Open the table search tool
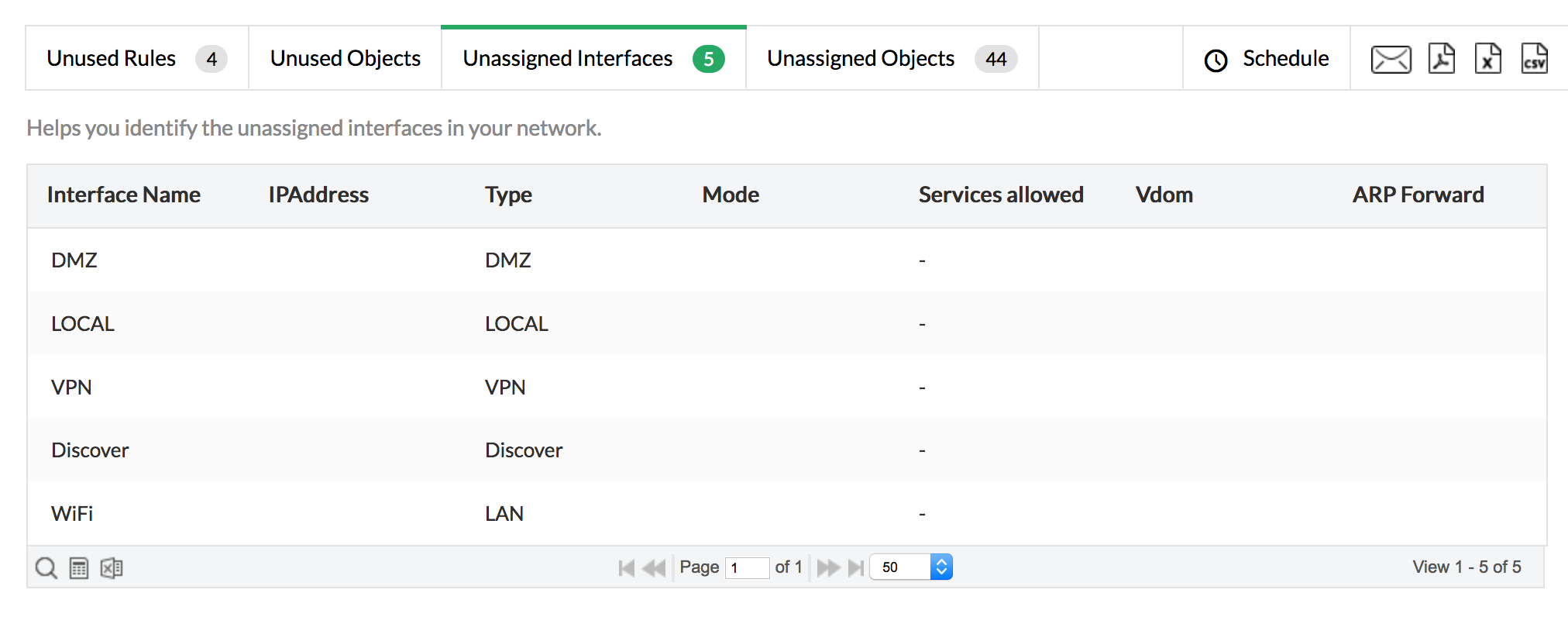 point(46,567)
